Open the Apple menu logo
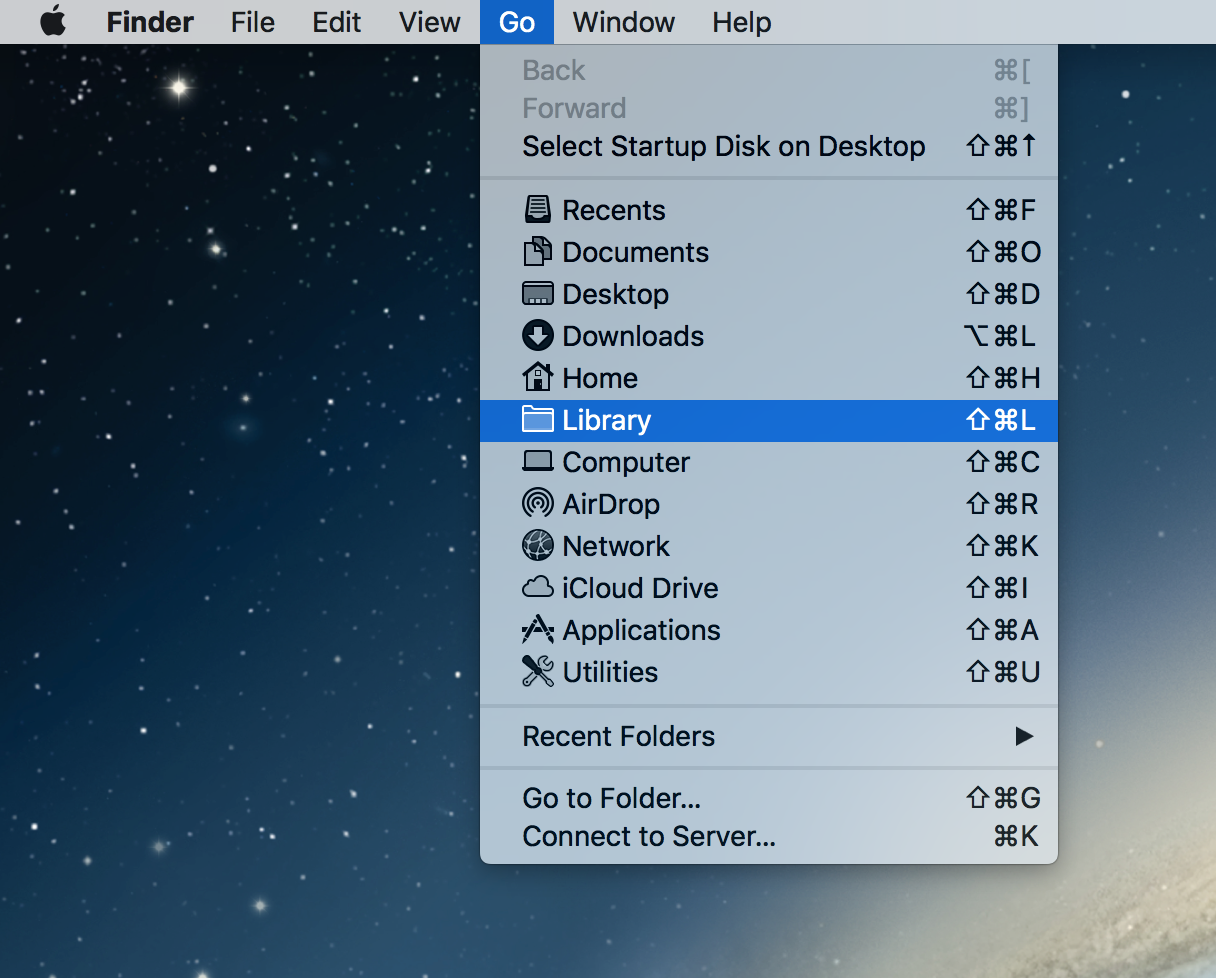The height and width of the screenshot is (978, 1216). (53, 21)
